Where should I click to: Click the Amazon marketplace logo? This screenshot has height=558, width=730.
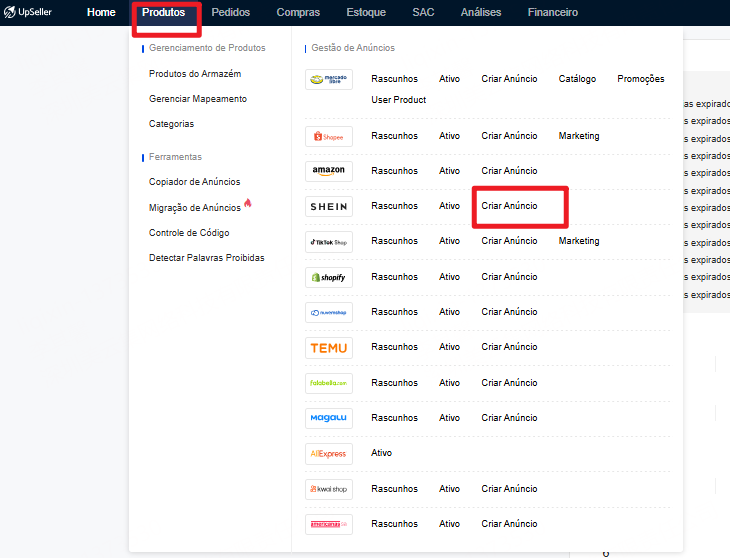point(328,171)
